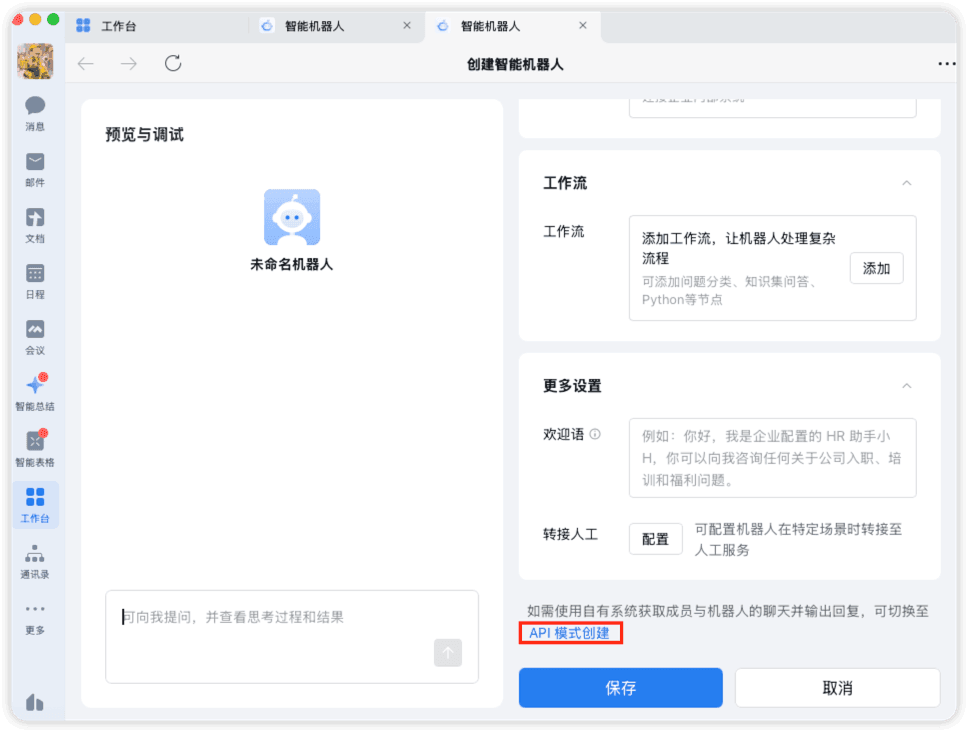968x732 pixels.
Task: Close the first 智能机器人 tab
Action: (407, 25)
